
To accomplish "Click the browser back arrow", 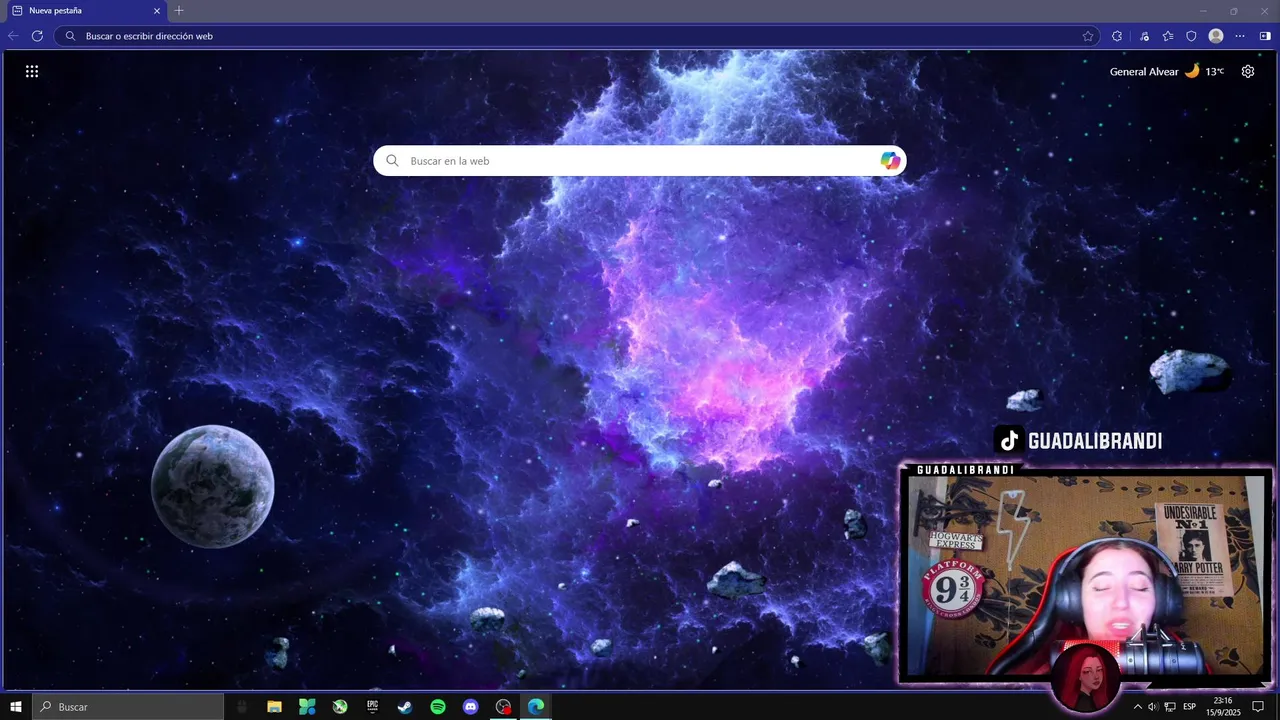I will tap(13, 36).
